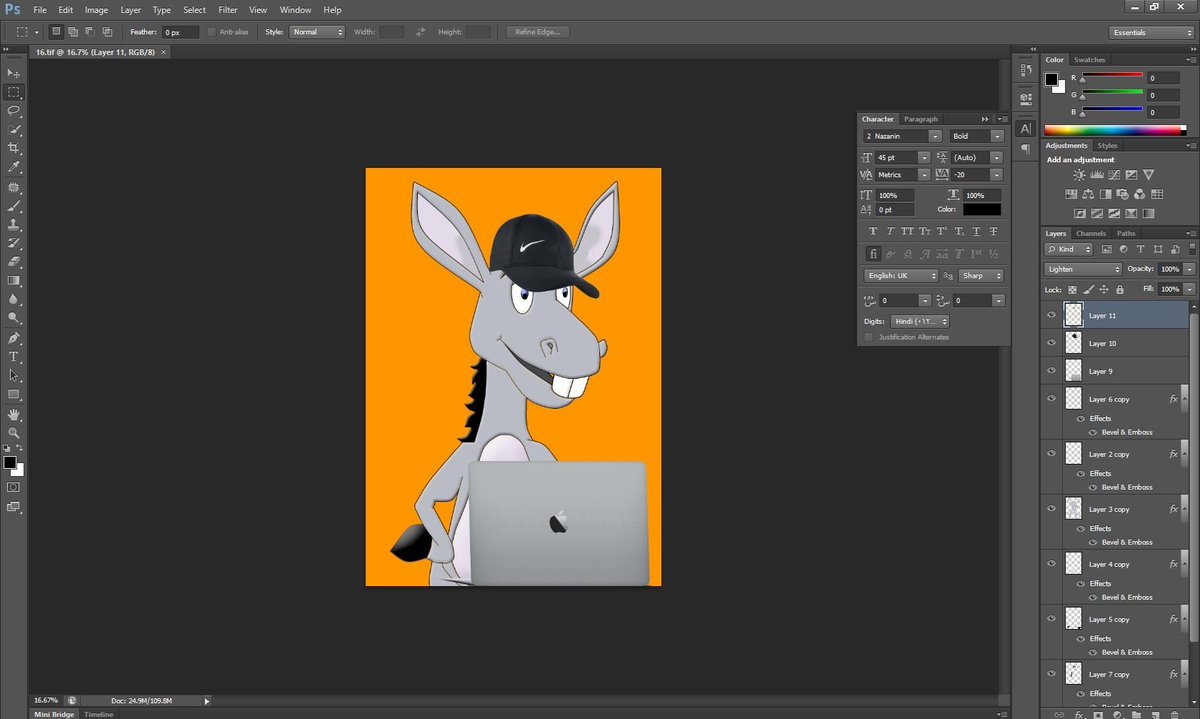Open the Filter menu

click(227, 10)
